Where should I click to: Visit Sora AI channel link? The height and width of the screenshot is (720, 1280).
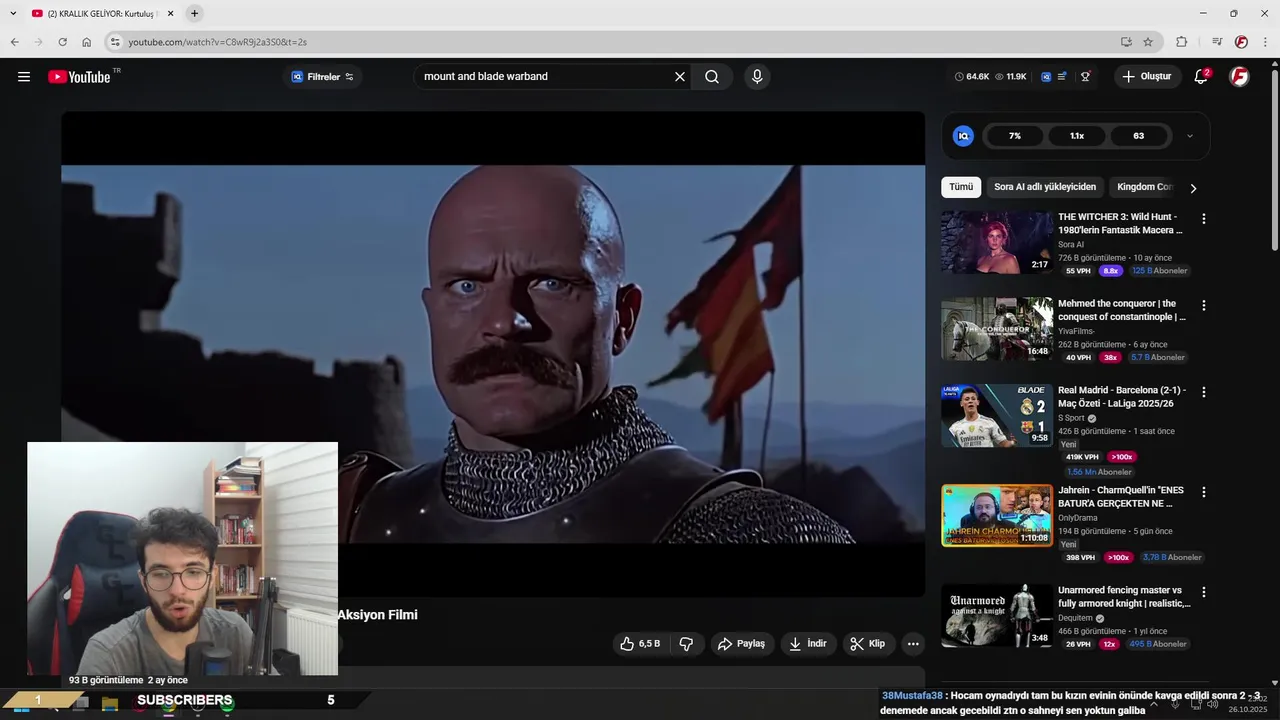pos(1071,245)
